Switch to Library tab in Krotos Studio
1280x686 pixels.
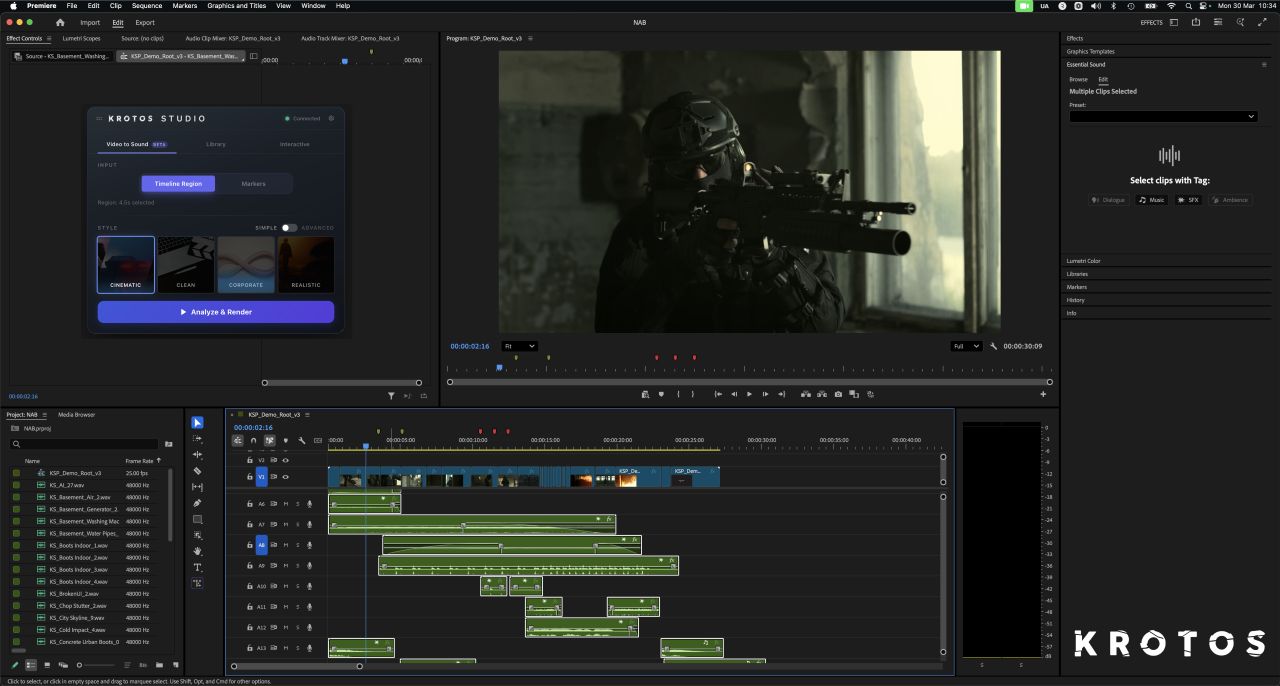pyautogui.click(x=216, y=144)
